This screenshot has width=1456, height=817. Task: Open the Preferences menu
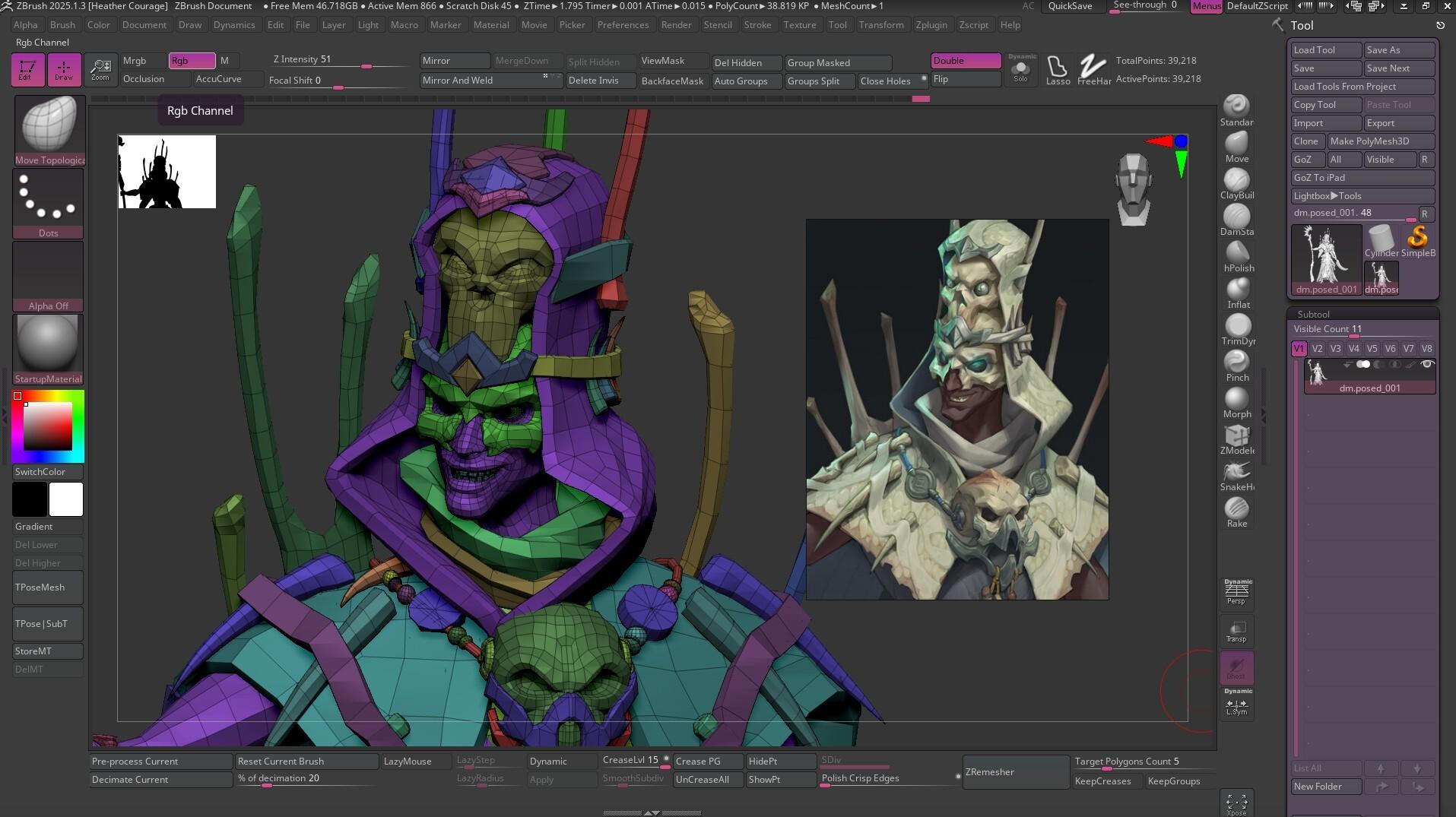pos(623,24)
